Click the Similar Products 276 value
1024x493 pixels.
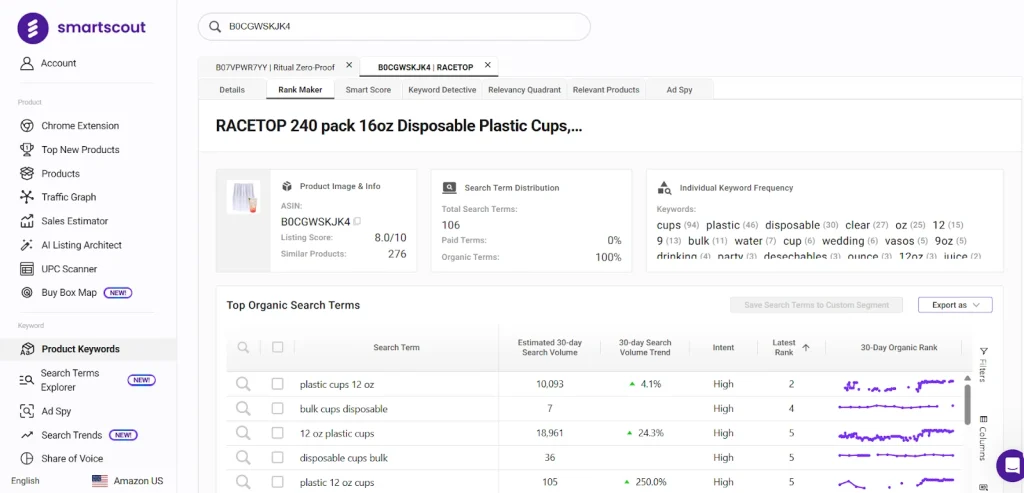tap(397, 254)
